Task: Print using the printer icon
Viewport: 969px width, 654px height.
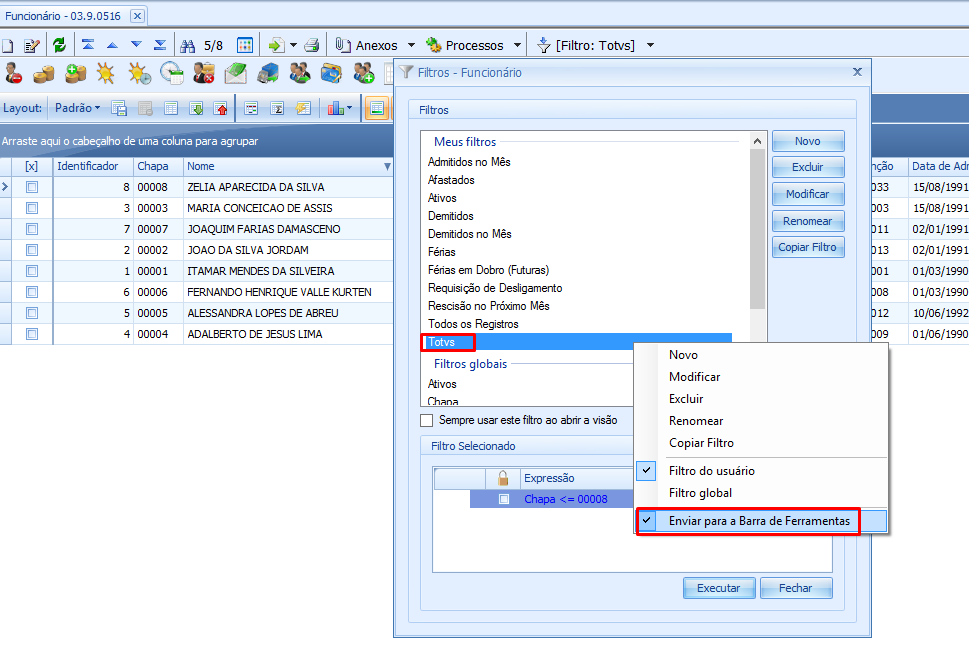Action: pos(312,45)
